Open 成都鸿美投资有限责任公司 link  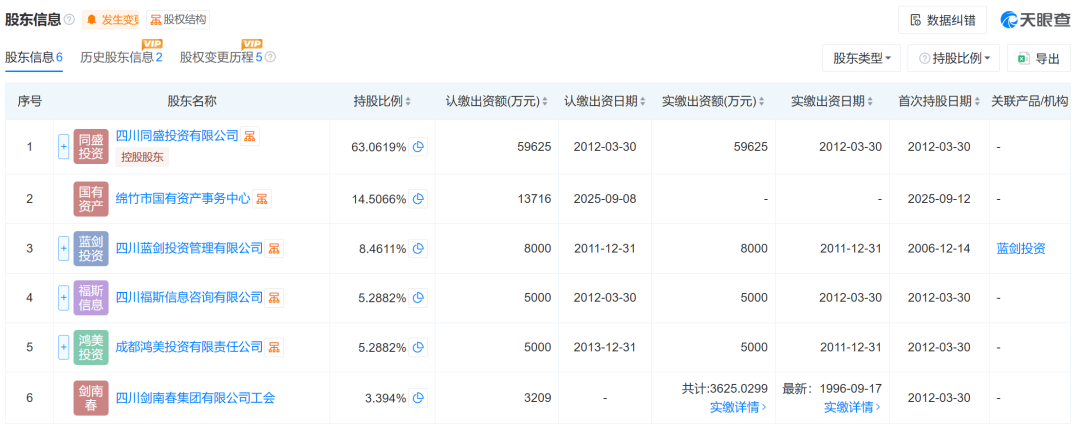[189, 347]
